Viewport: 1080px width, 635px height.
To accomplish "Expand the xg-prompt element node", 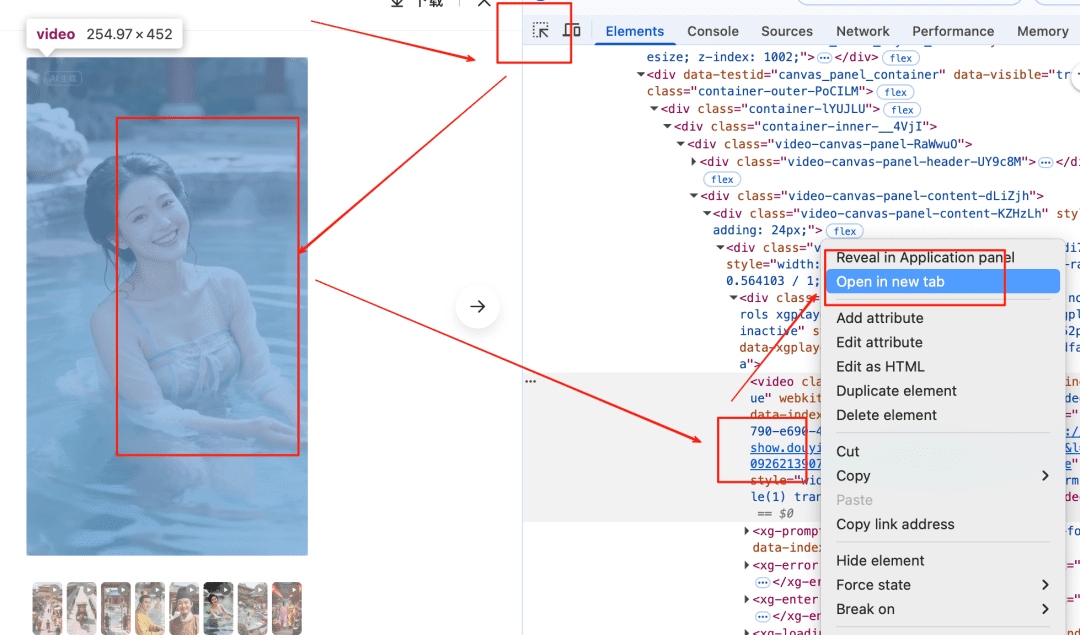I will (x=747, y=531).
